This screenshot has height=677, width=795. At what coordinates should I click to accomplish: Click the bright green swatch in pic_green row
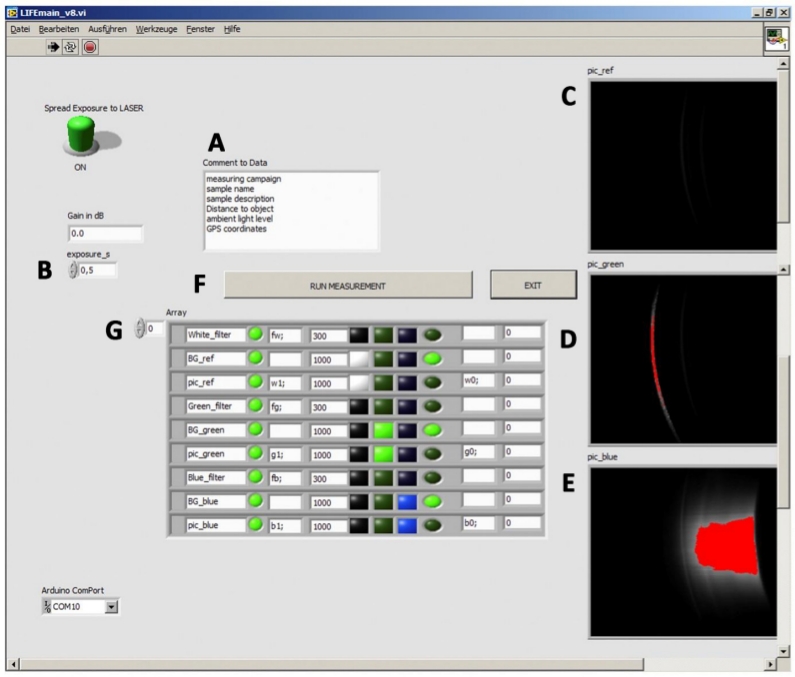(383, 454)
